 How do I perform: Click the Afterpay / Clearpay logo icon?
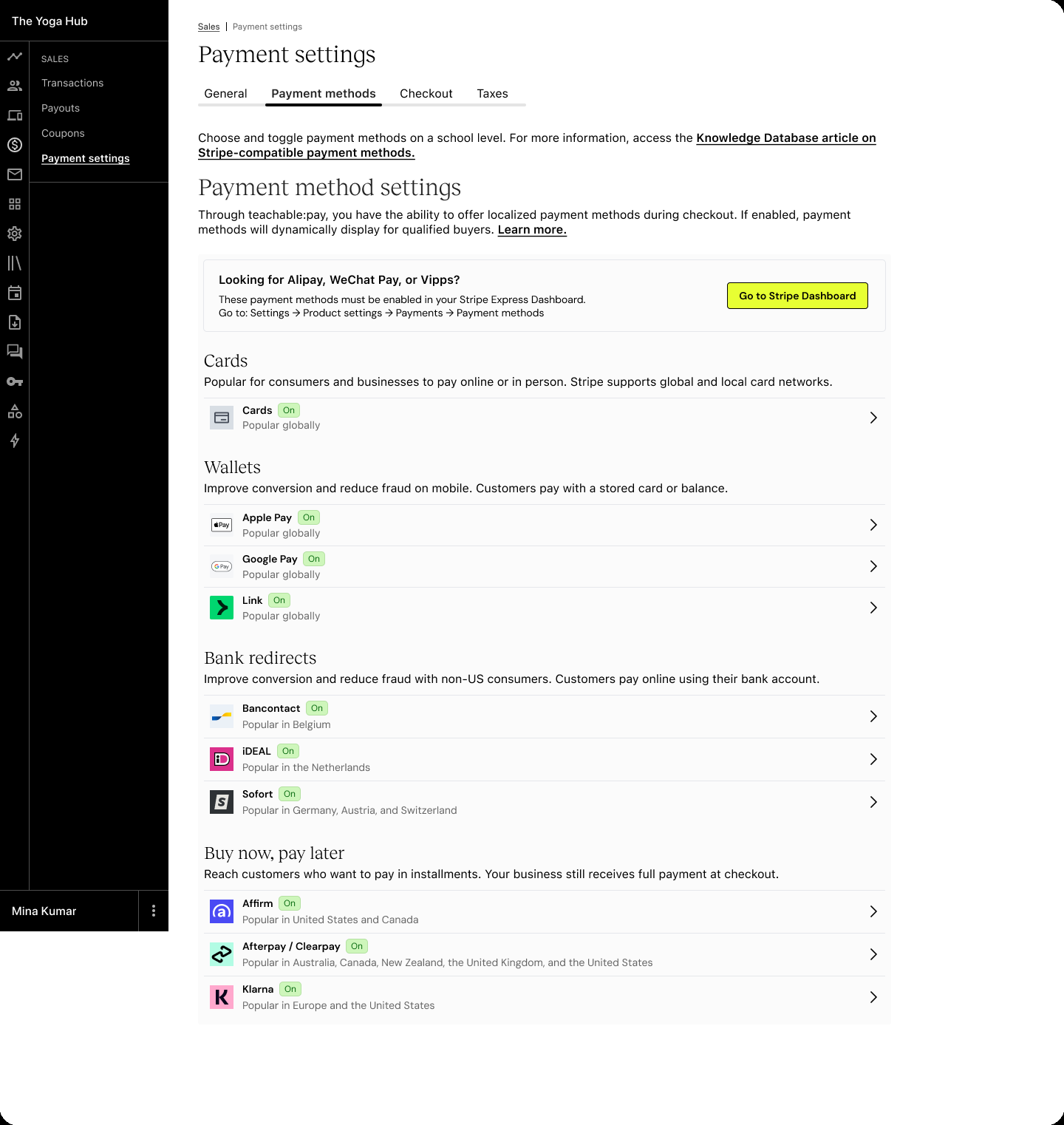tap(222, 954)
